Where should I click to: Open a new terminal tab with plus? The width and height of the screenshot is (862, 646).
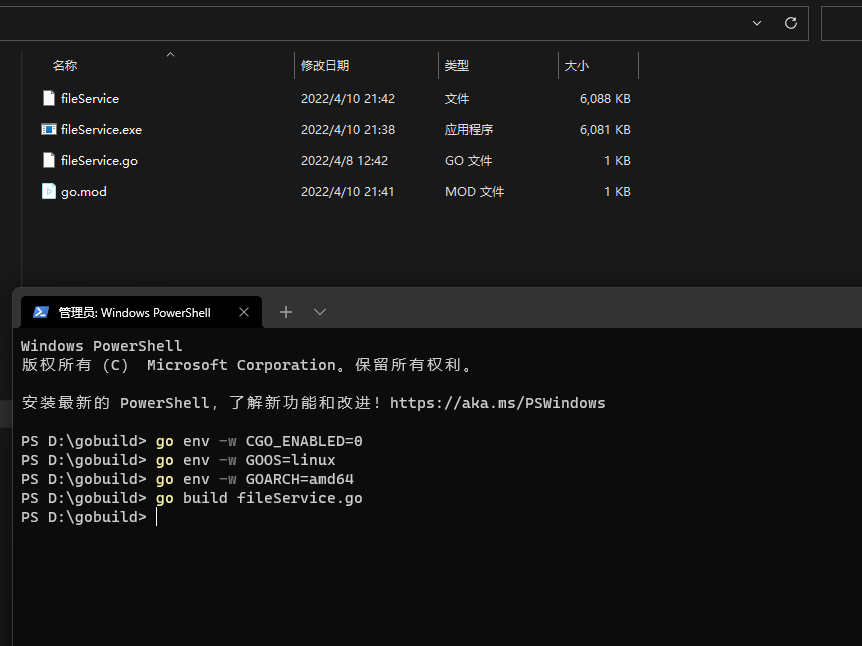tap(286, 312)
